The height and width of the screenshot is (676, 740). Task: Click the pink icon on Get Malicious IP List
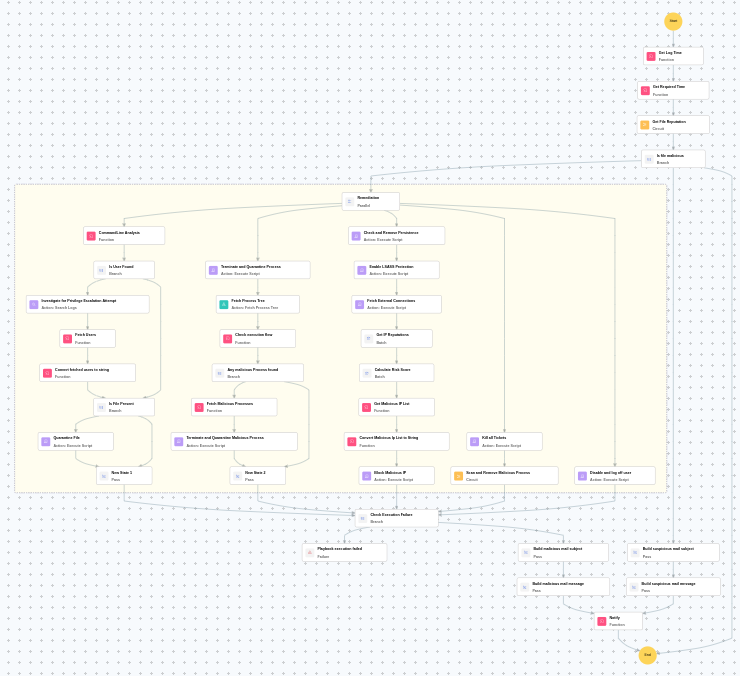(366, 407)
